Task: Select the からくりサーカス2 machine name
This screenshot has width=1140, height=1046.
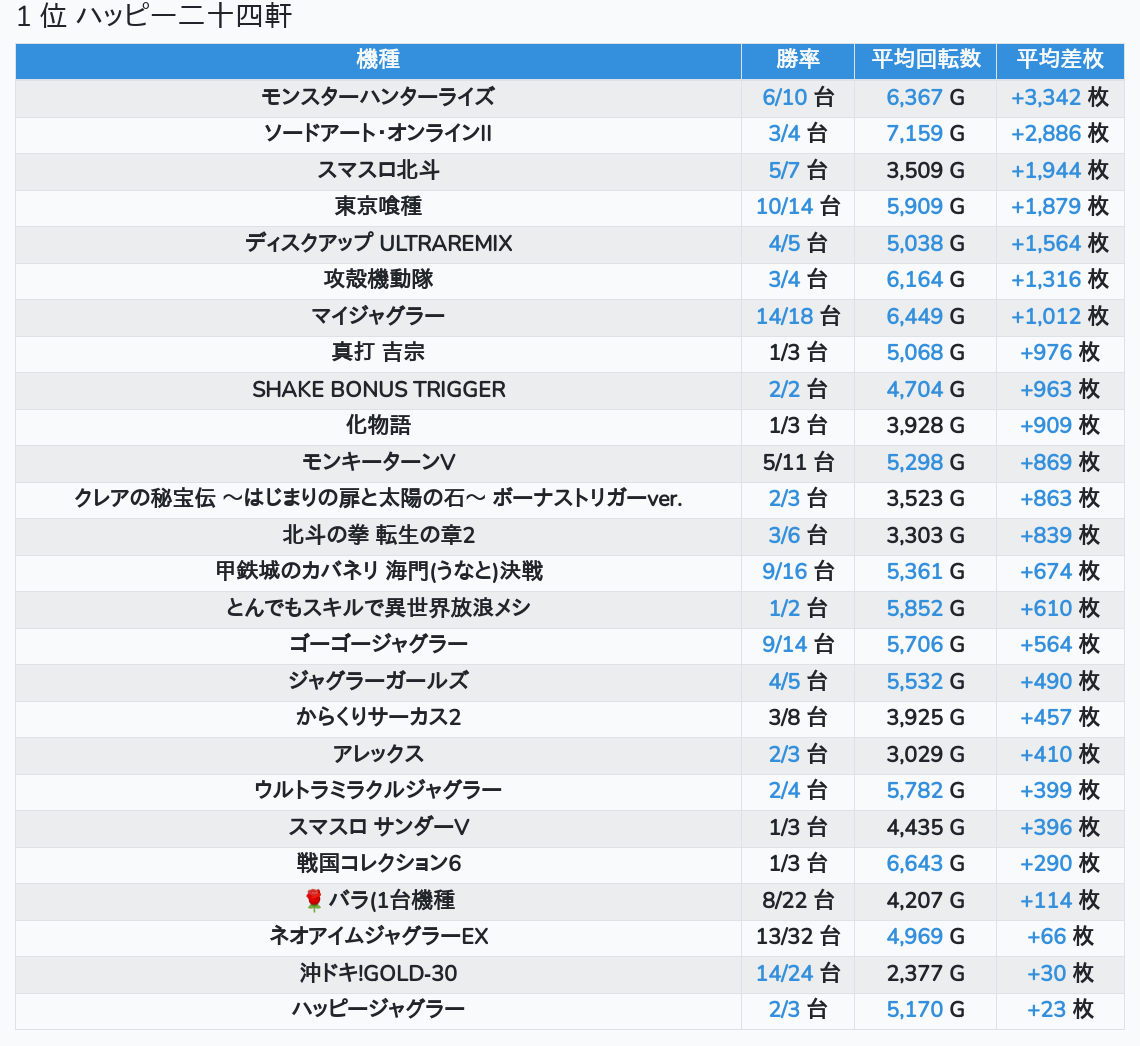Action: click(x=378, y=717)
